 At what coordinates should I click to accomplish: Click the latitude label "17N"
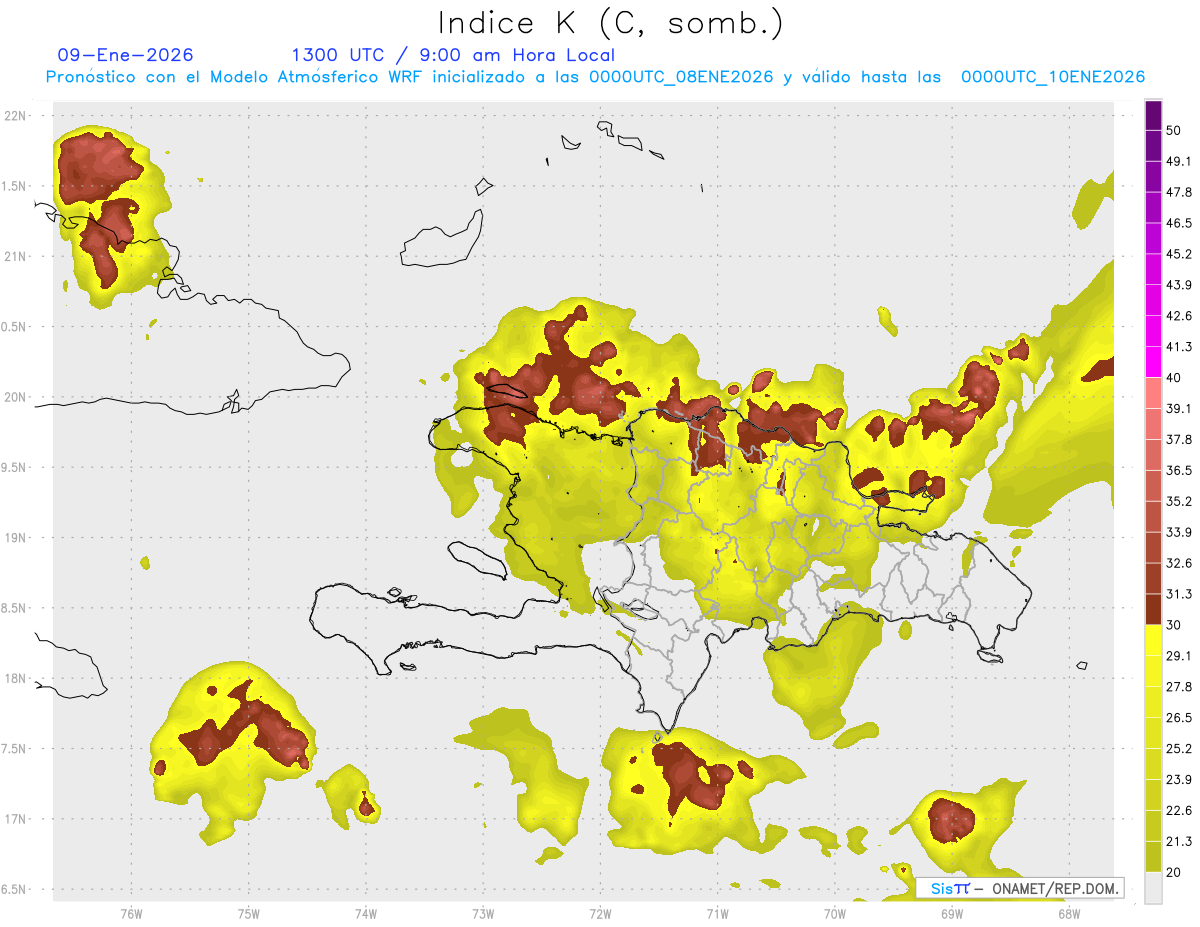(x=17, y=819)
